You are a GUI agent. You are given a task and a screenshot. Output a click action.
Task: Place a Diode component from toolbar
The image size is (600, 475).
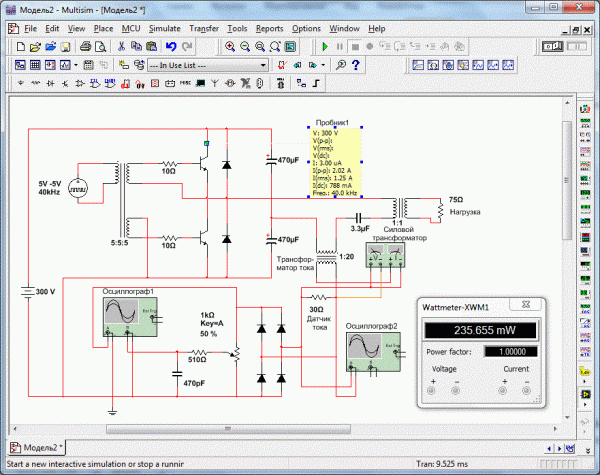point(50,83)
